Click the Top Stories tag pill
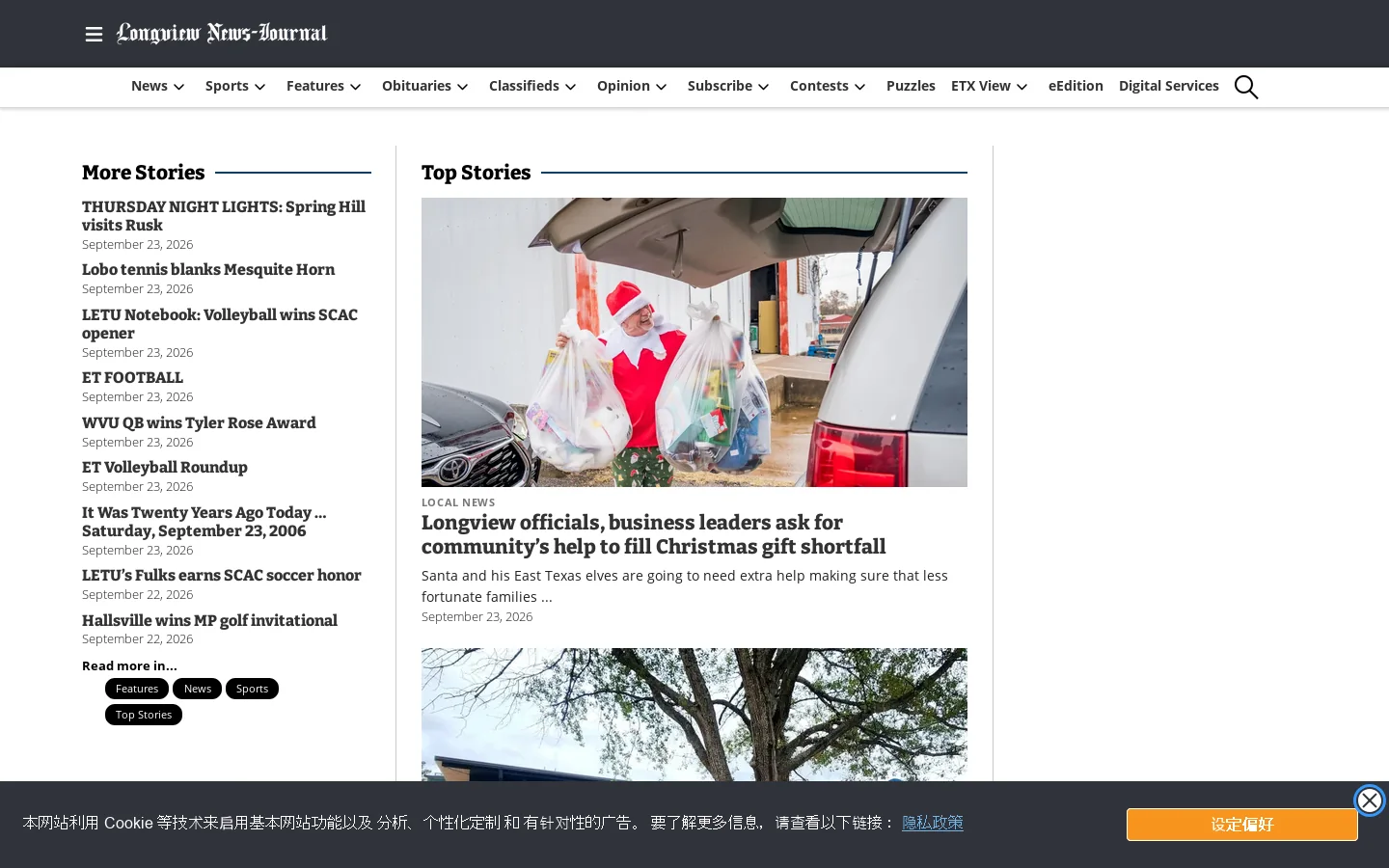1389x868 pixels. point(144,715)
